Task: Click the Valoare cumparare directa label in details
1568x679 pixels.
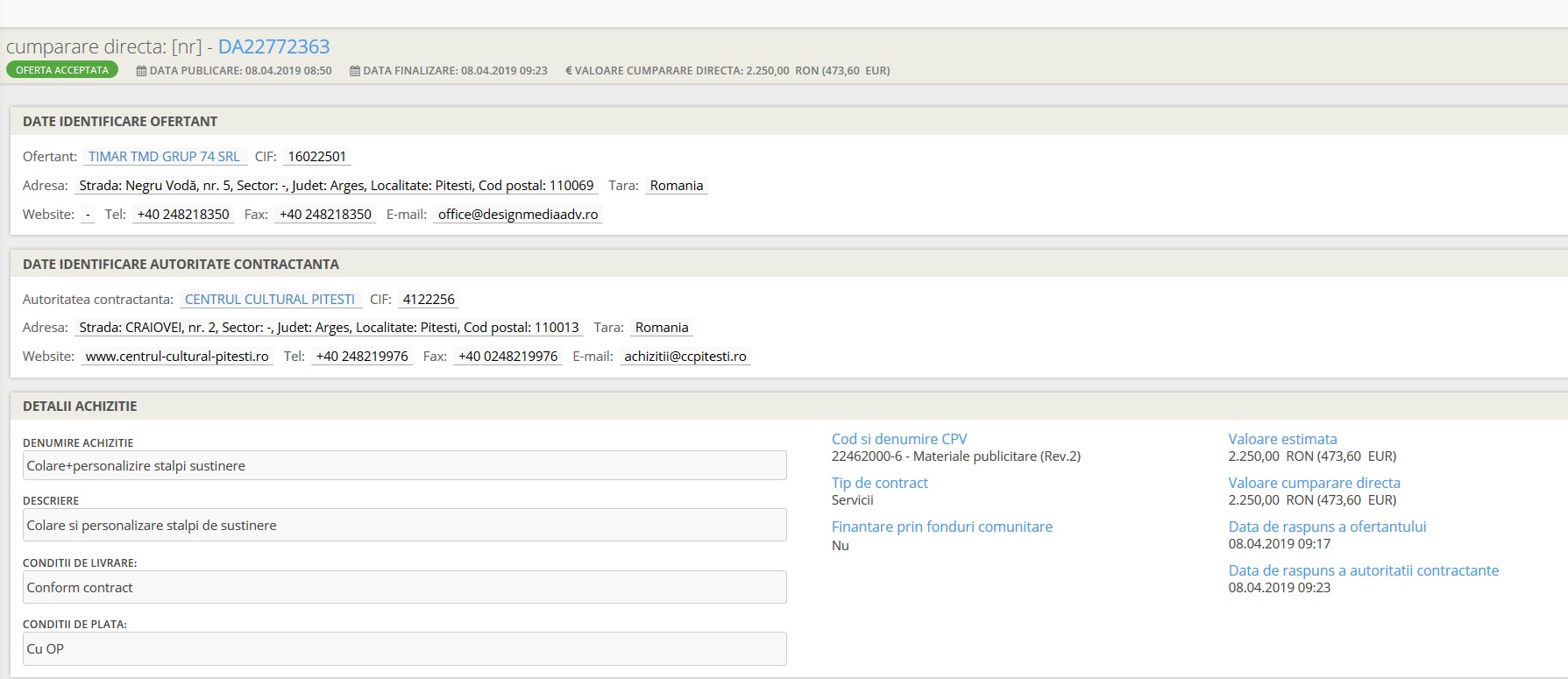Action: [x=1315, y=483]
